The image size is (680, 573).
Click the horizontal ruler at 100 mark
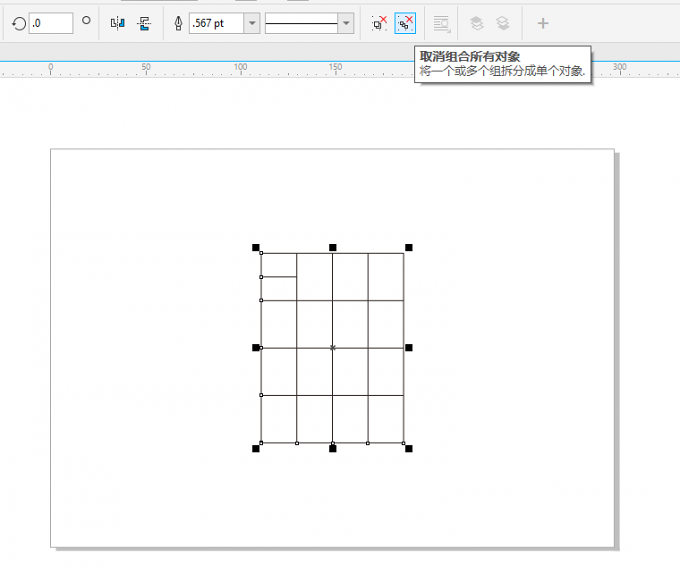tap(240, 70)
